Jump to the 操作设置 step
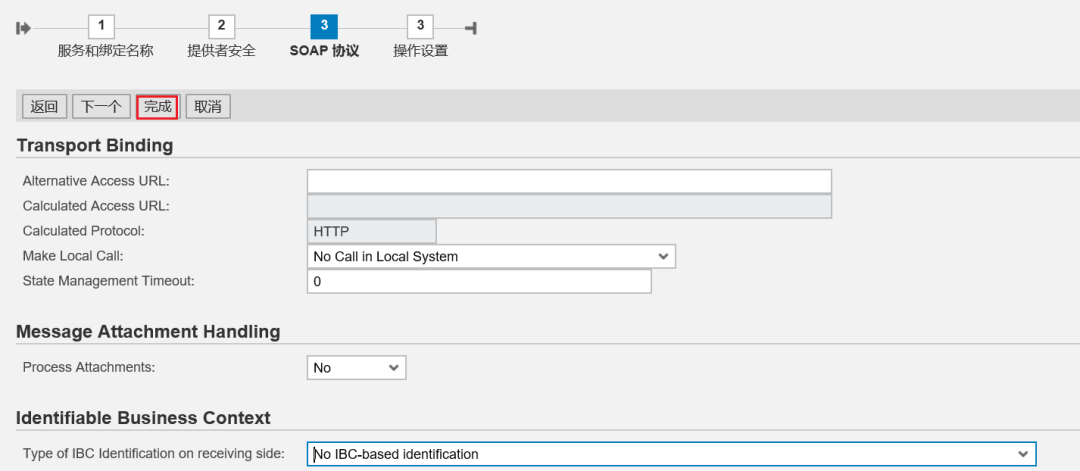This screenshot has height=471, width=1080. coord(420,27)
